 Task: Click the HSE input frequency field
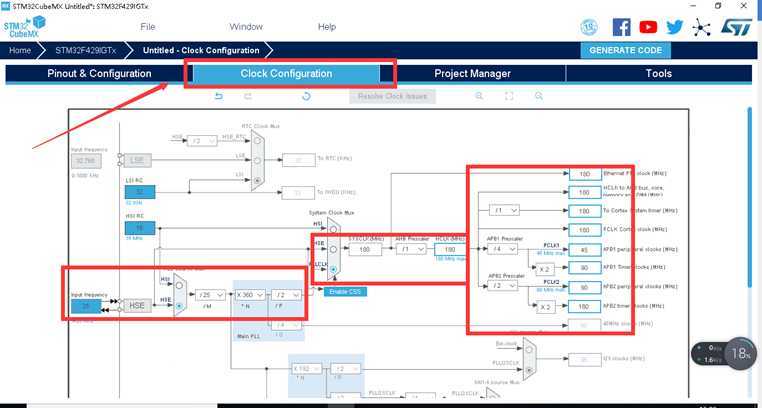pos(86,306)
